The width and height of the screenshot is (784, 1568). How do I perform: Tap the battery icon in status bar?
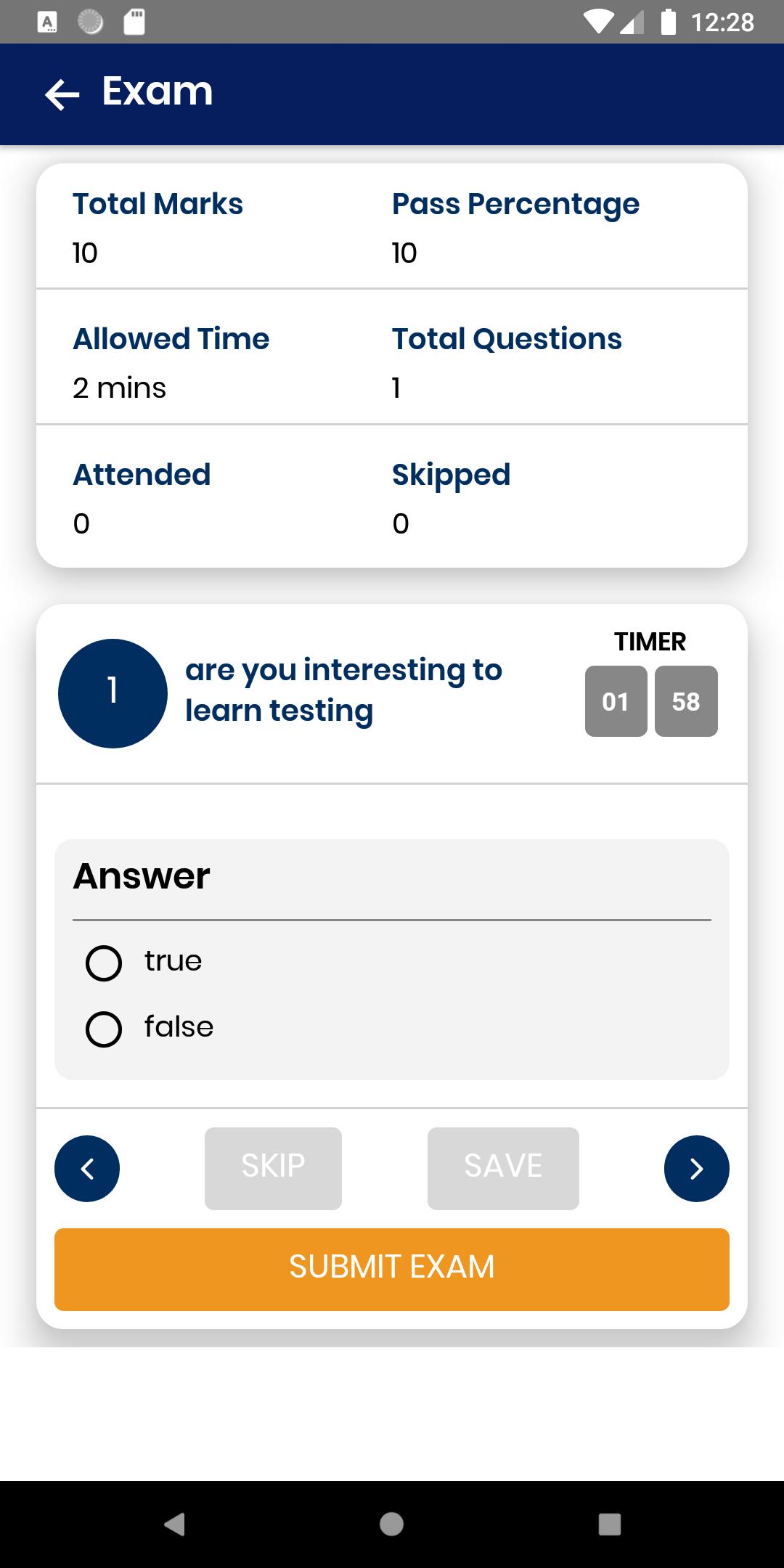(669, 22)
